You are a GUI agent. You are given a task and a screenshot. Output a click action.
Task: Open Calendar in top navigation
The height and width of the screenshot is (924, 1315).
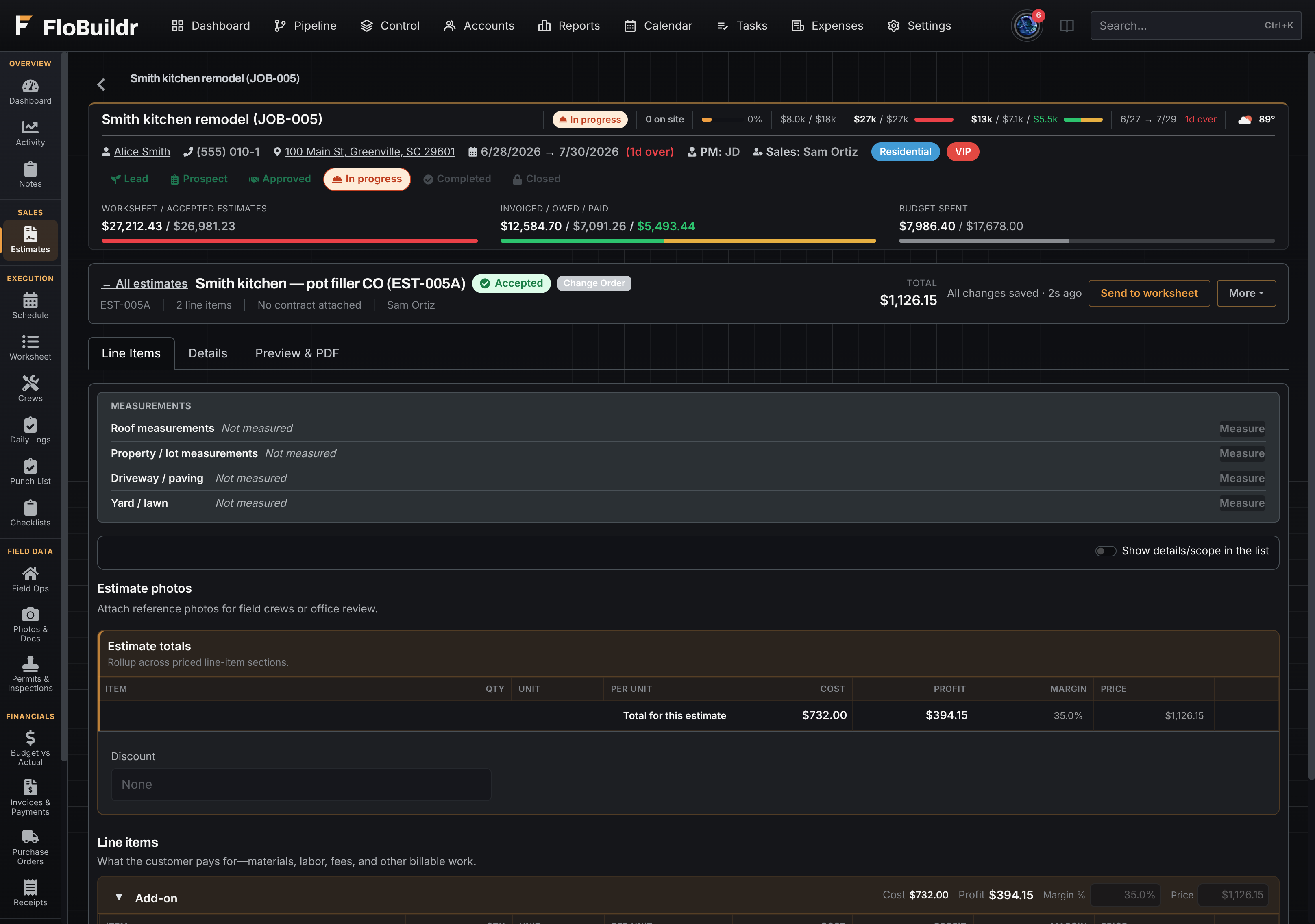(x=658, y=26)
